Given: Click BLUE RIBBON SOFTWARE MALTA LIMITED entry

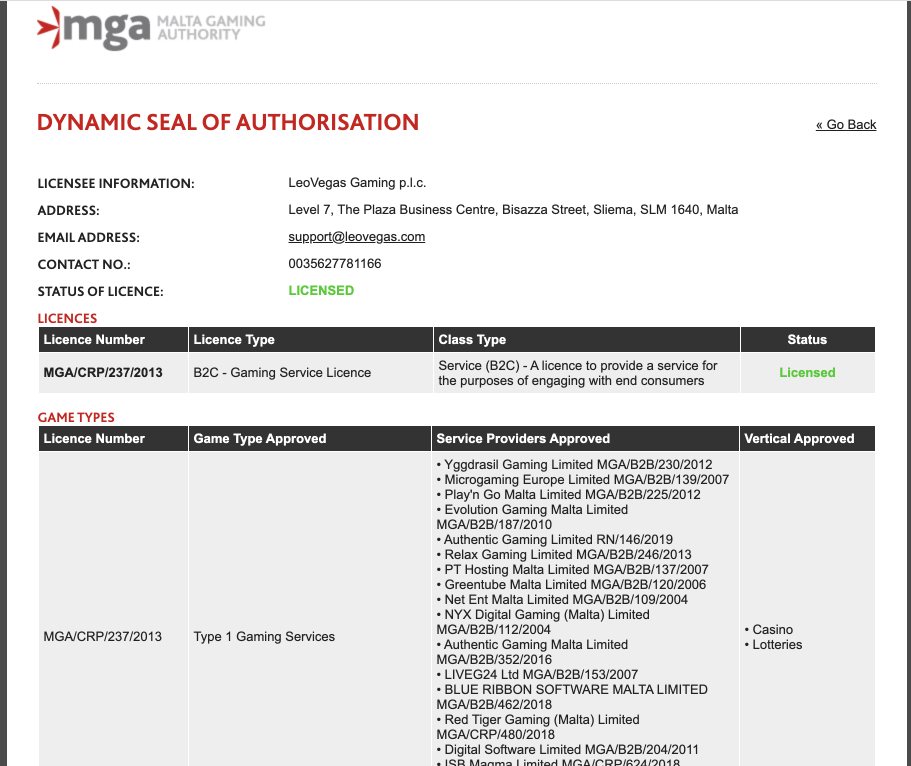Looking at the screenshot, I should tap(572, 697).
